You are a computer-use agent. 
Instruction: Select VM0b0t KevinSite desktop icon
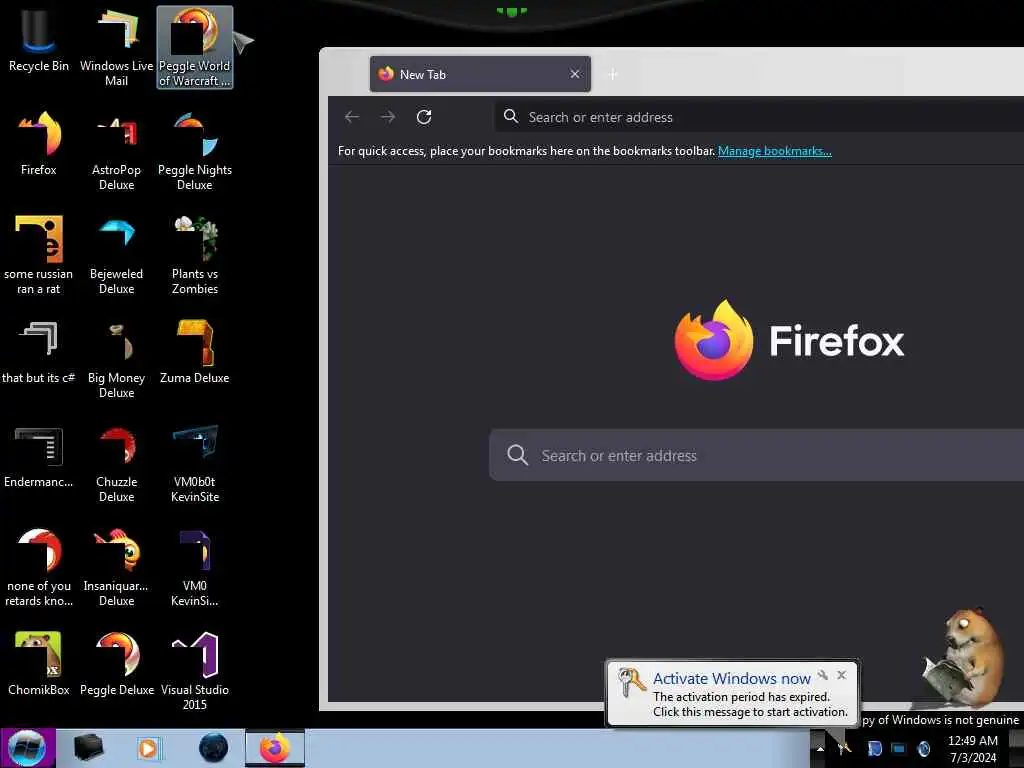tap(195, 464)
